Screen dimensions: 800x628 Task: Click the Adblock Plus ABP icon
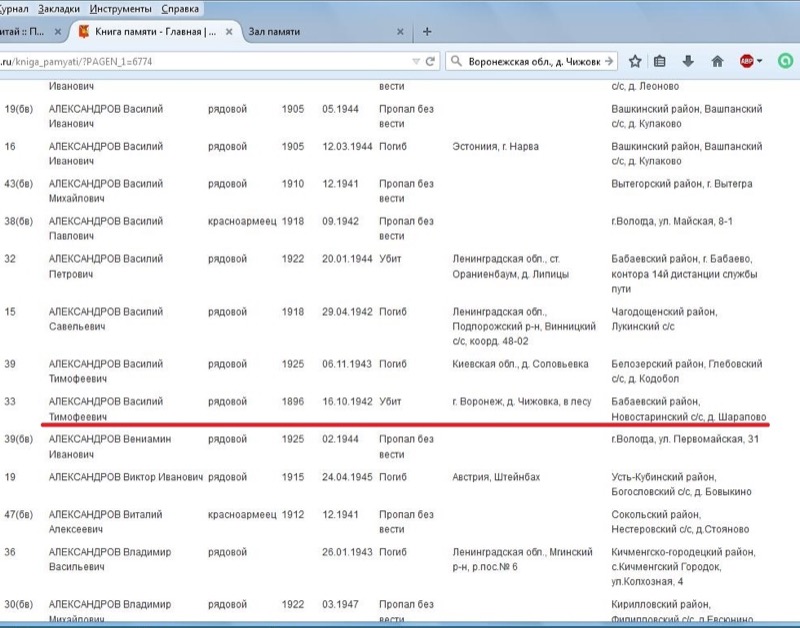click(x=746, y=61)
